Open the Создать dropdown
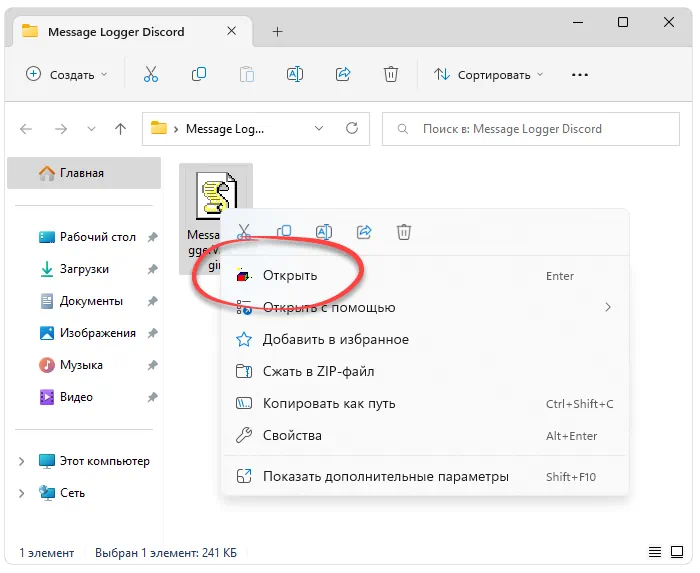The image size is (700, 573). coord(67,74)
